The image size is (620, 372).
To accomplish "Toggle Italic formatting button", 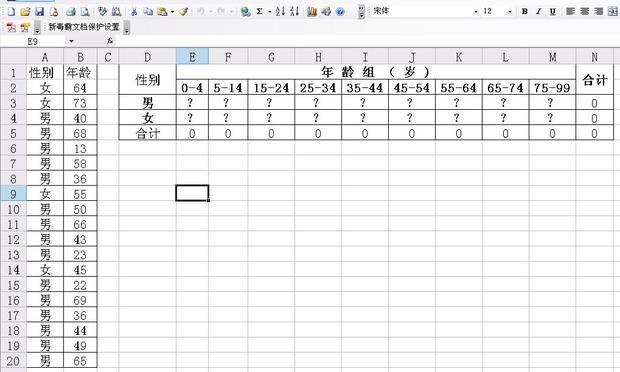I will pyautogui.click(x=539, y=11).
